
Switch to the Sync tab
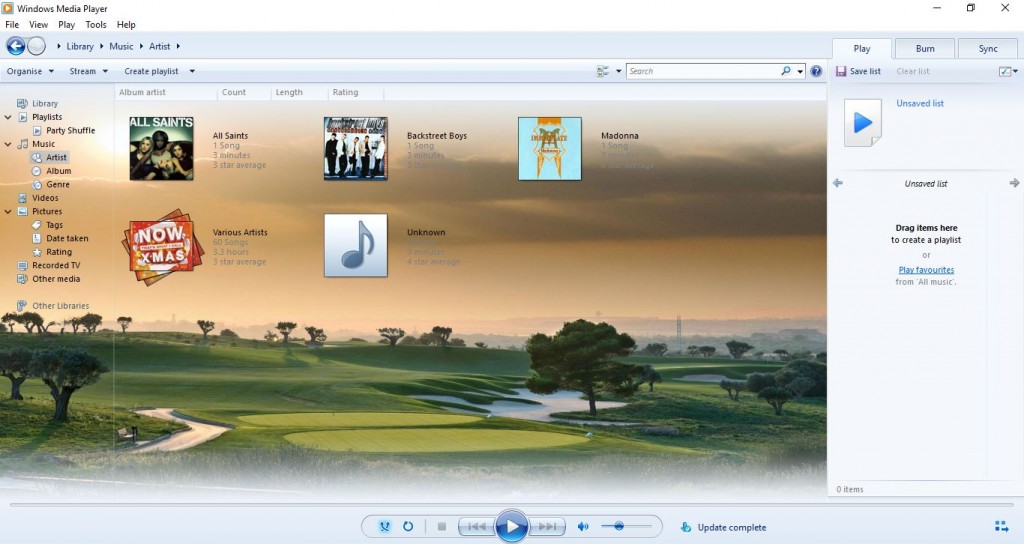pyautogui.click(x=987, y=48)
